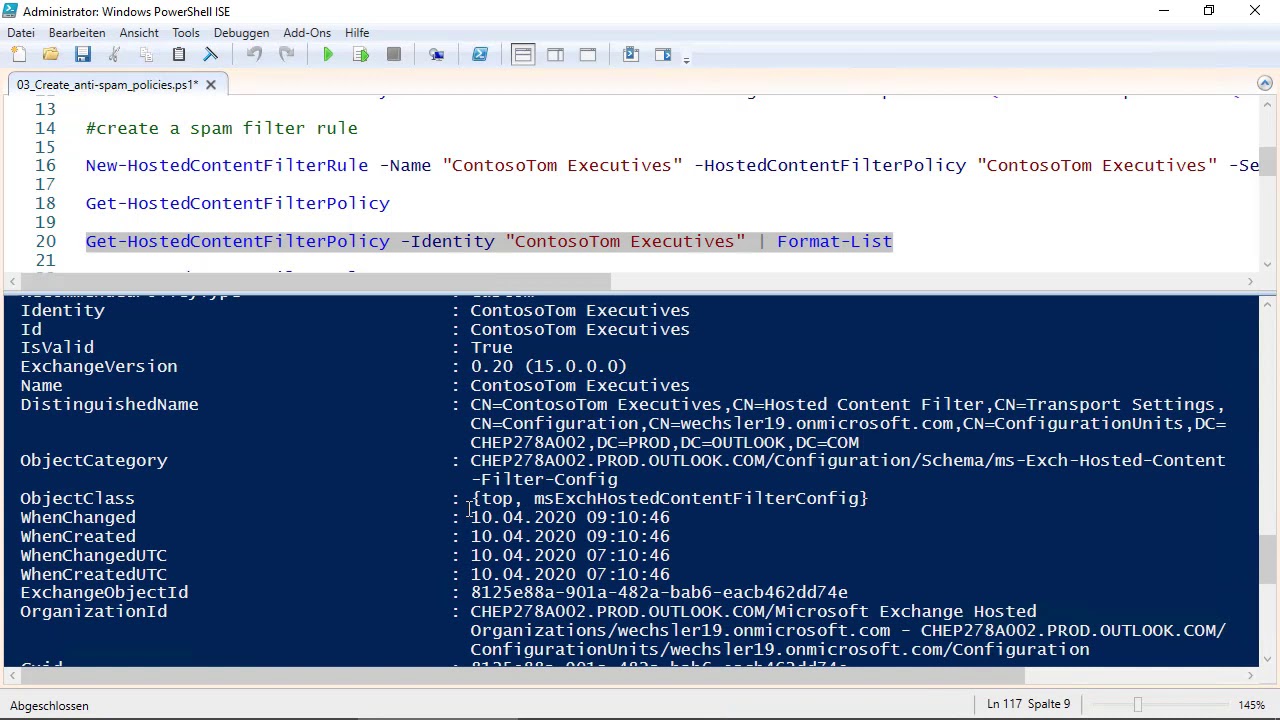Viewport: 1280px width, 720px height.
Task: Expand the toolbar overflow options
Action: 686,59
